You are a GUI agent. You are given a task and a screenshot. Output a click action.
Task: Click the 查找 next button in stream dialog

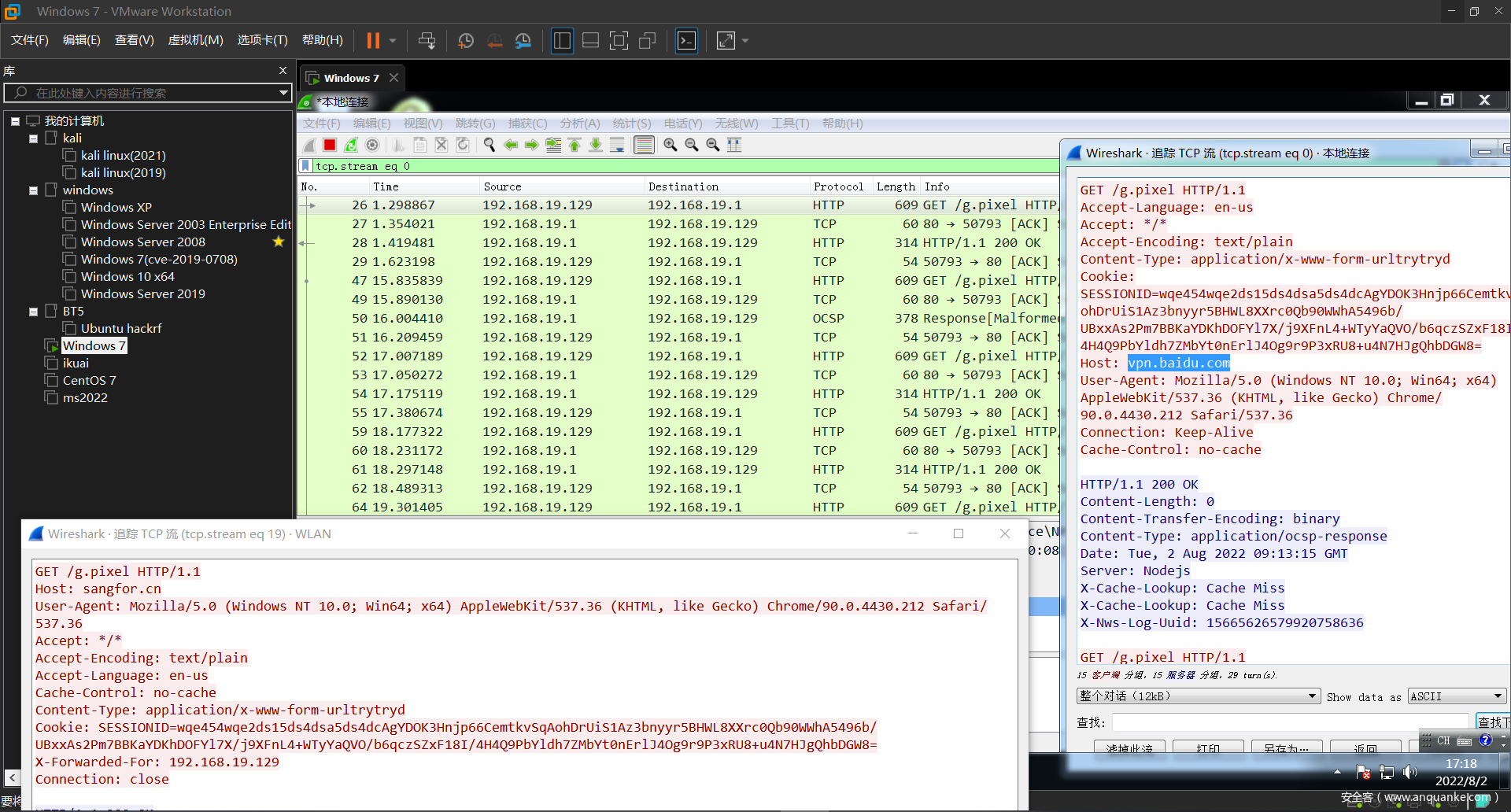[x=1491, y=722]
